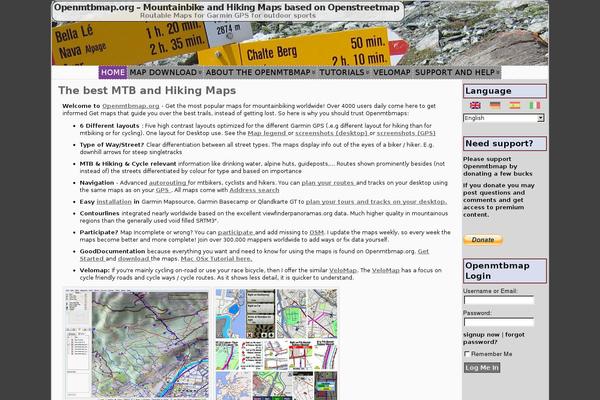Open the Openmtbmap.org welcome link

click(130, 106)
